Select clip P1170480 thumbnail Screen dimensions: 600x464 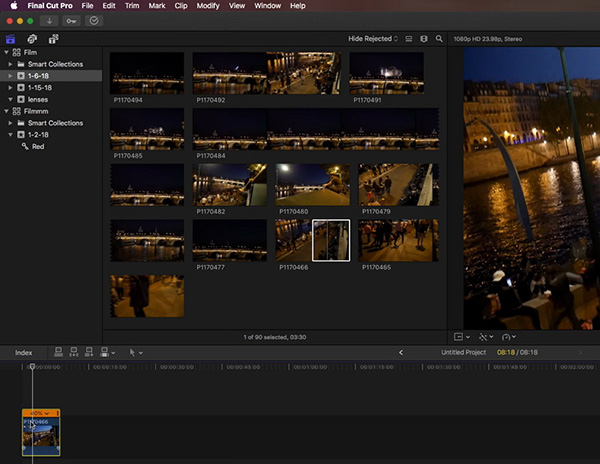click(x=312, y=185)
